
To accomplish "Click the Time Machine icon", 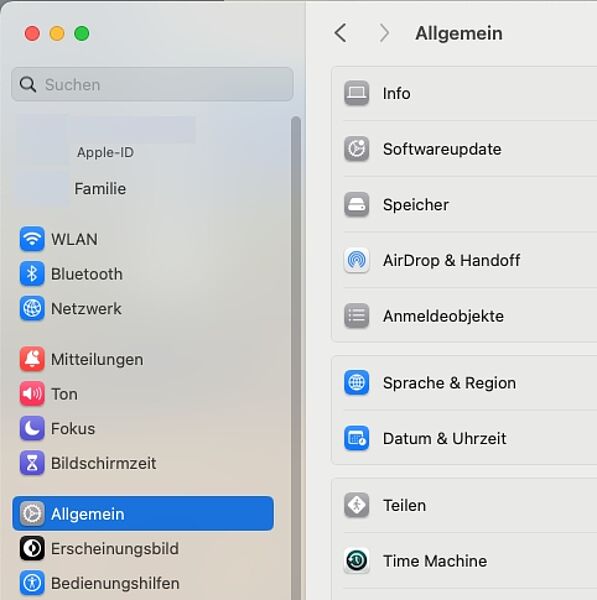I will tap(356, 561).
